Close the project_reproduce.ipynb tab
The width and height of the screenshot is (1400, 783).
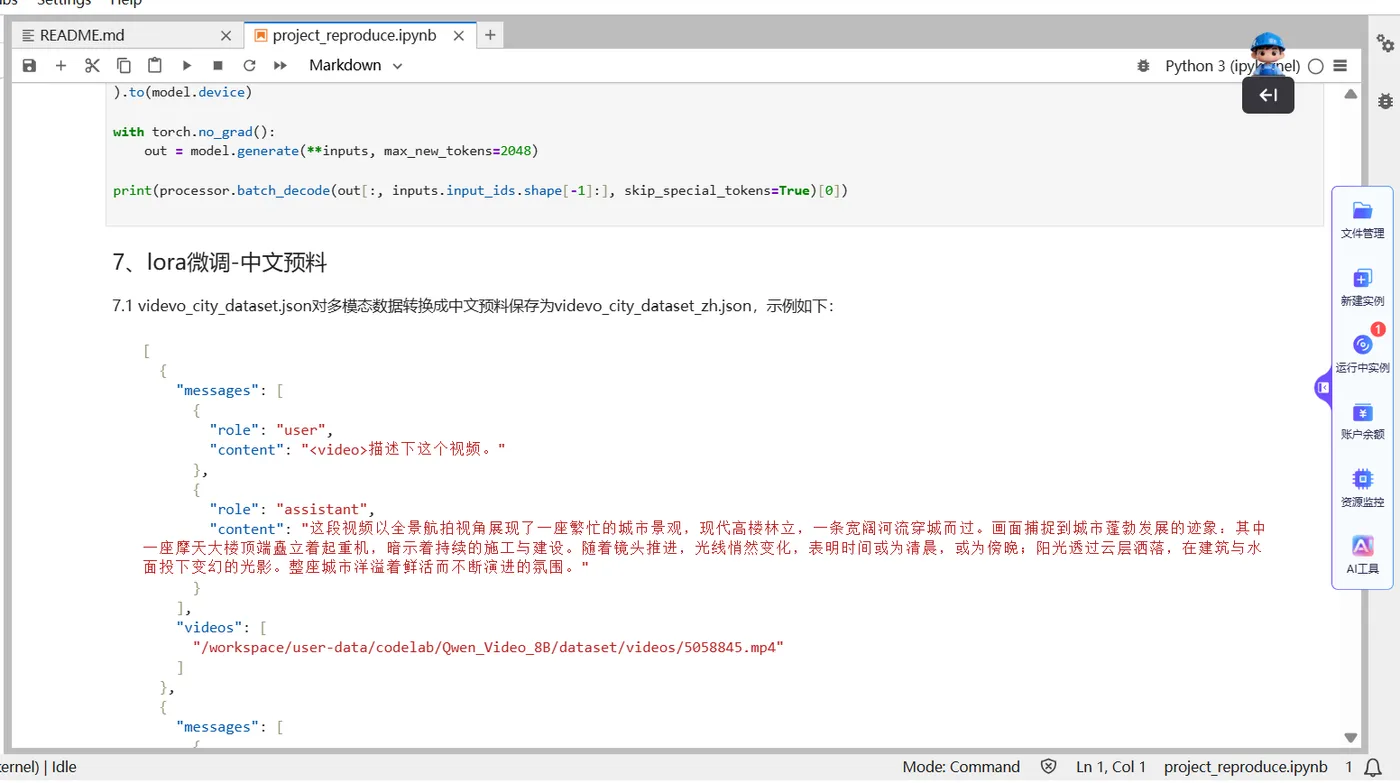tap(459, 35)
